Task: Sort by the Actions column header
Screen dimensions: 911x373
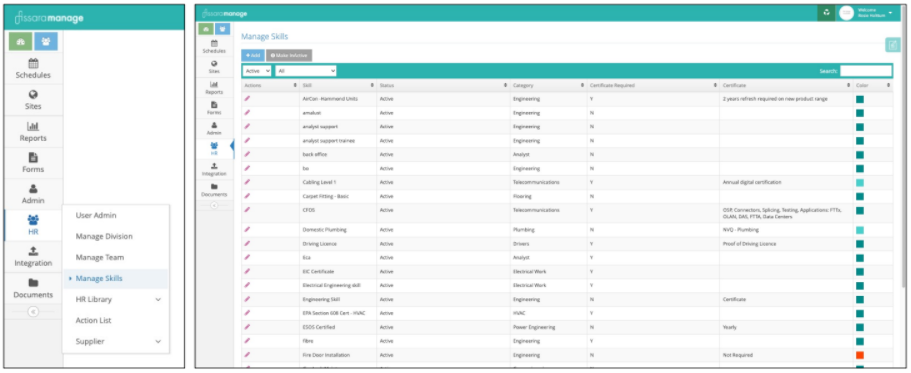Action: click(x=270, y=85)
